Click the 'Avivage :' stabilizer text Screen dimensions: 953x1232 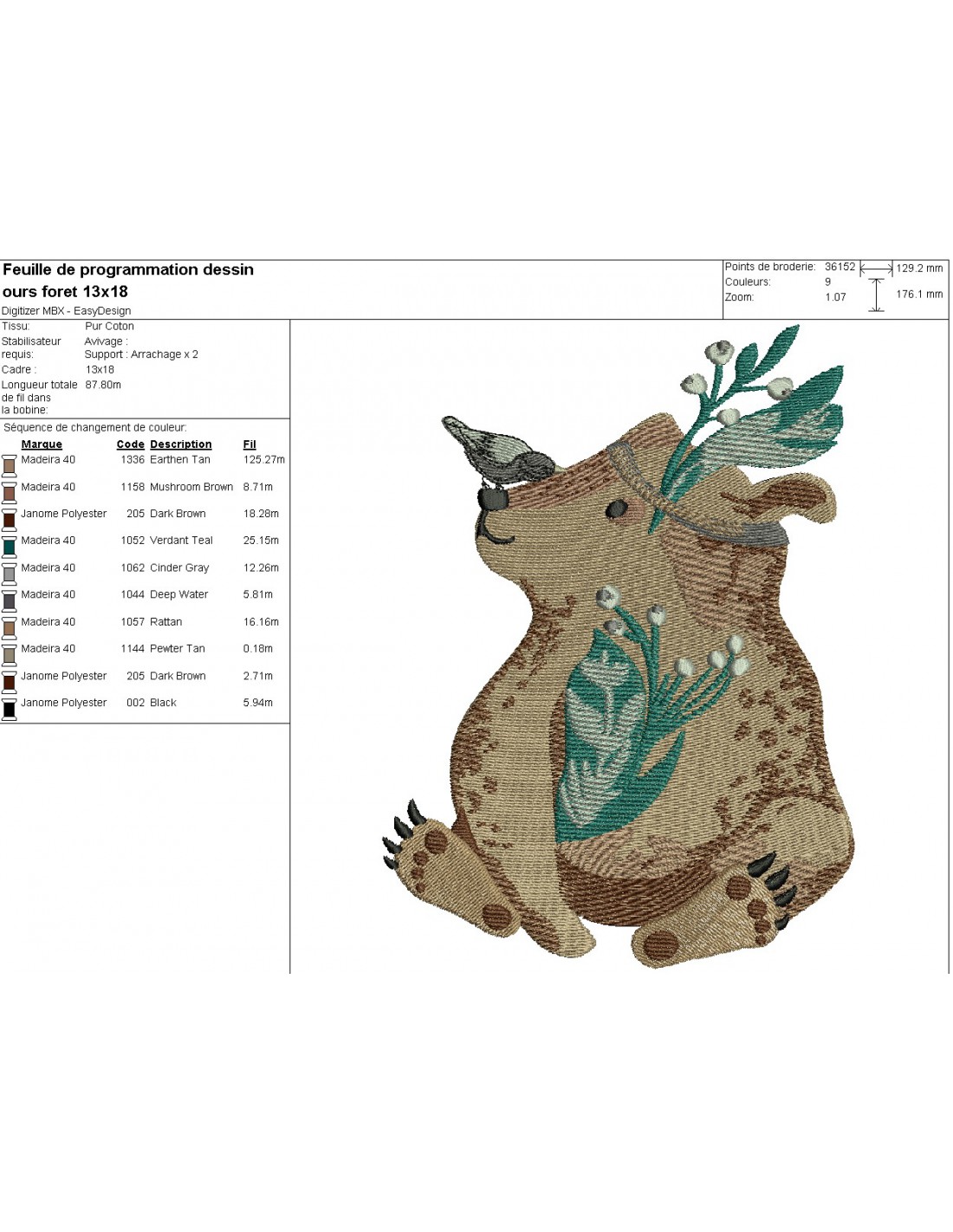(x=106, y=341)
